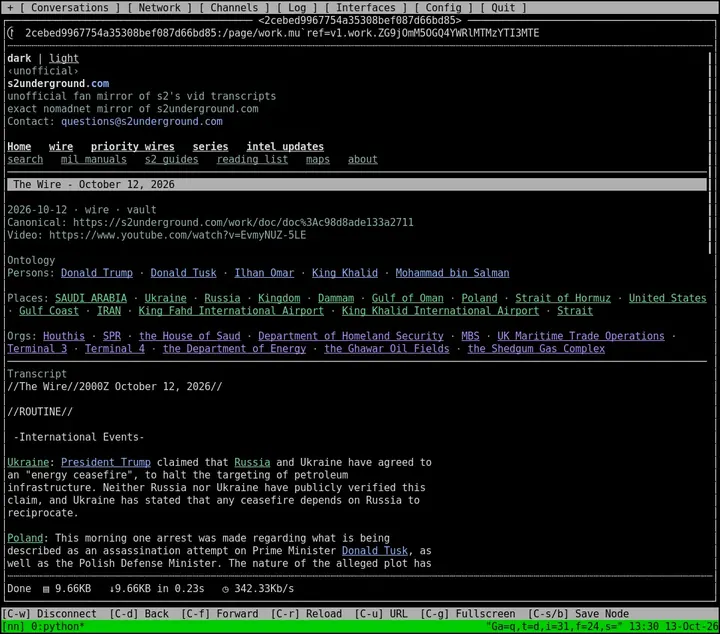Open the Interfaces menu item

[366, 8]
